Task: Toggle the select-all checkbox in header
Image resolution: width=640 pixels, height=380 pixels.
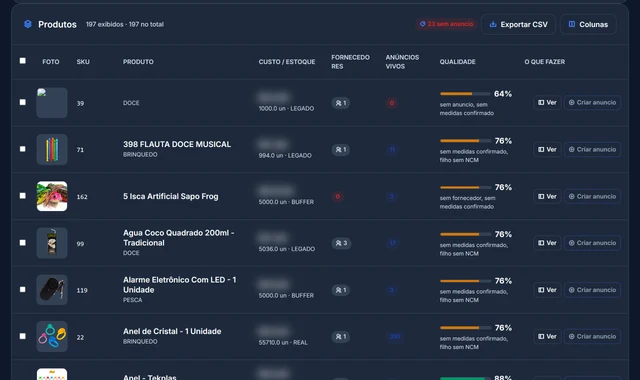Action: tap(22, 61)
